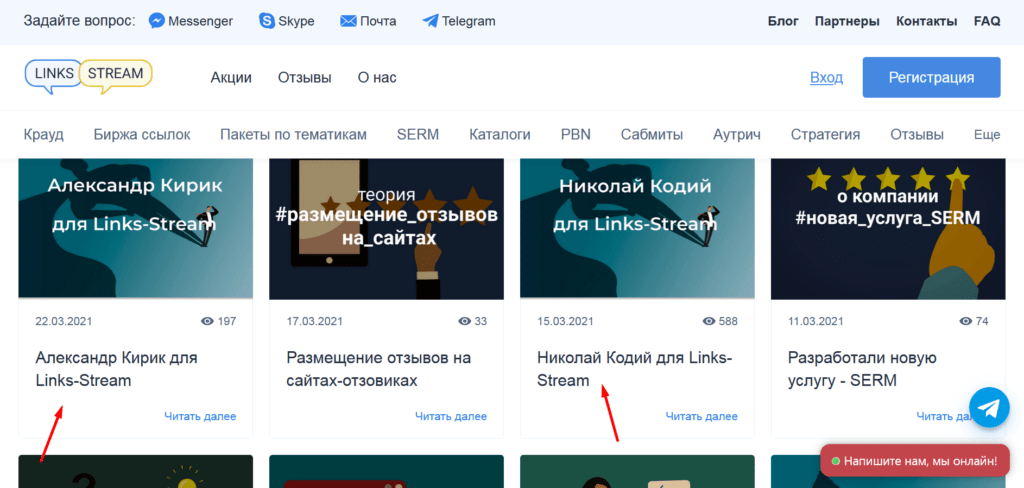Open размещение отзывов post thumbnail
This screenshot has width=1024, height=488.
click(387, 229)
